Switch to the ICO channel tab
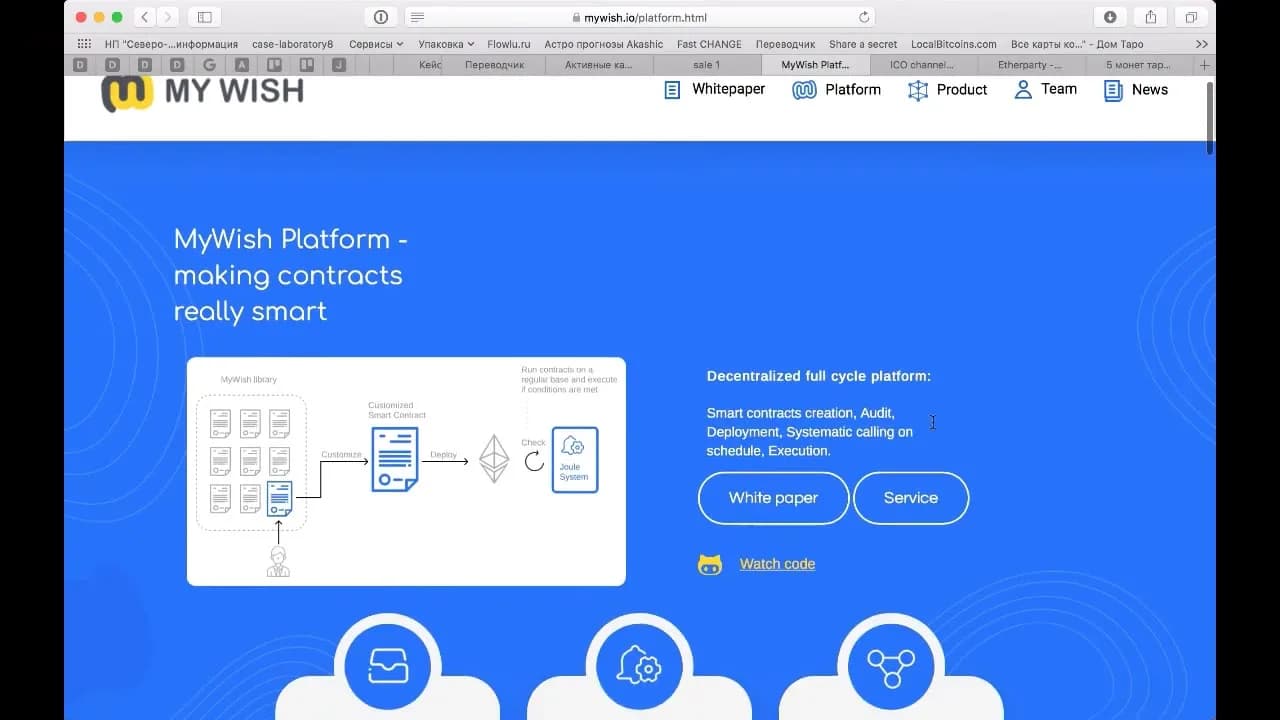 point(923,64)
